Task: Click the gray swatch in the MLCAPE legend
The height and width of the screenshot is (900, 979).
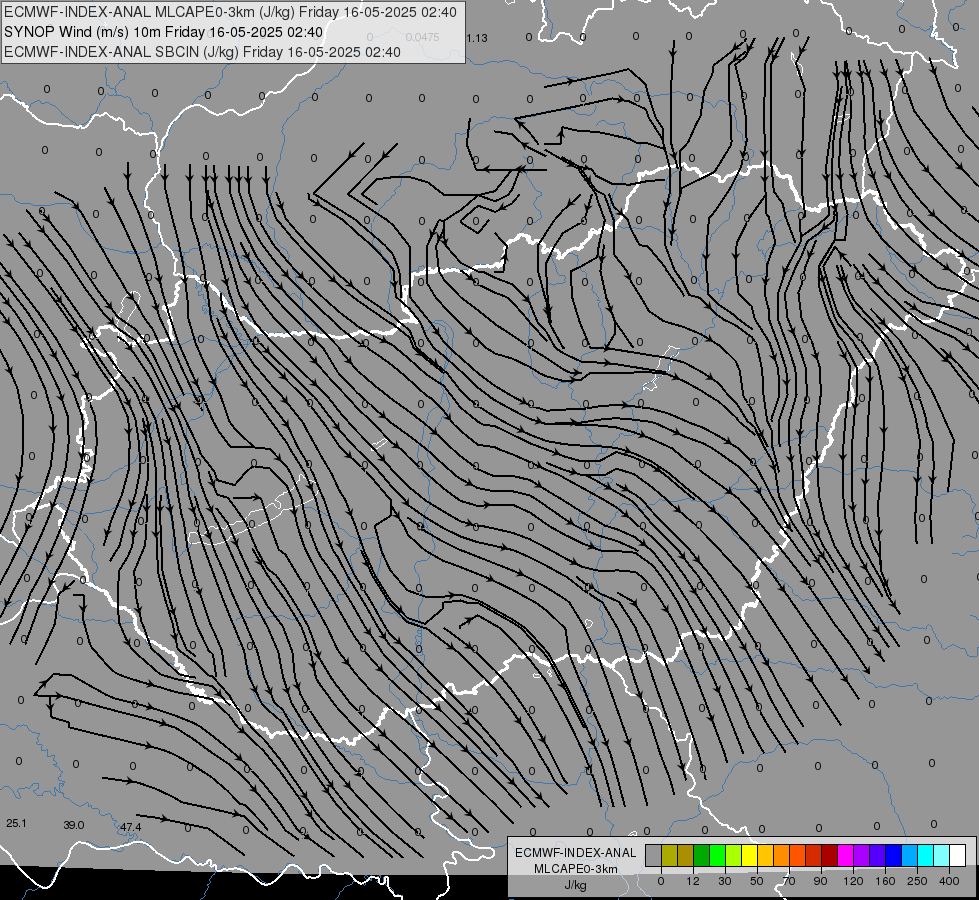Action: click(654, 855)
